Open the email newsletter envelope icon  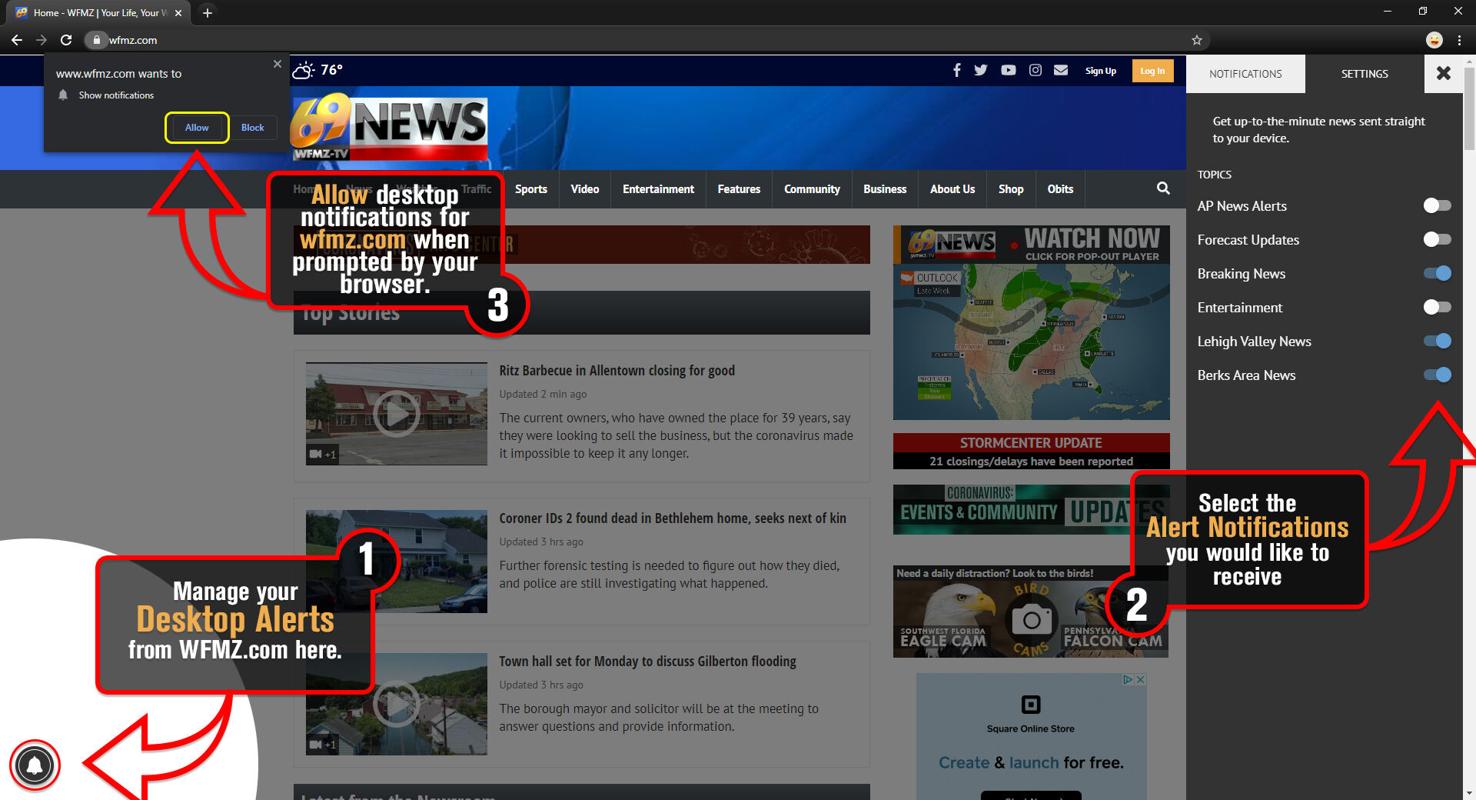(x=1060, y=70)
